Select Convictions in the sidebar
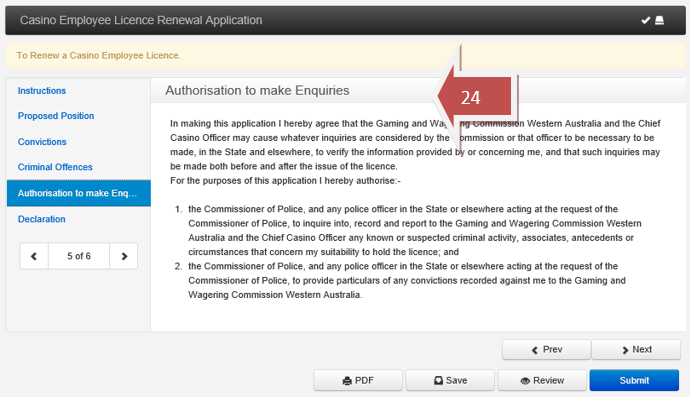The width and height of the screenshot is (690, 399). [x=42, y=142]
